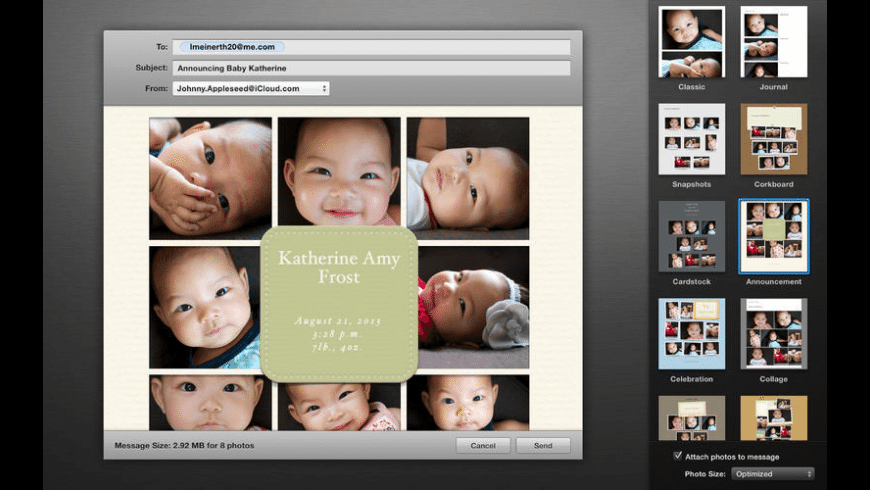Select the partially visible golden-tan theme thumbnail
Screen dimensions: 870x490
pos(773,418)
